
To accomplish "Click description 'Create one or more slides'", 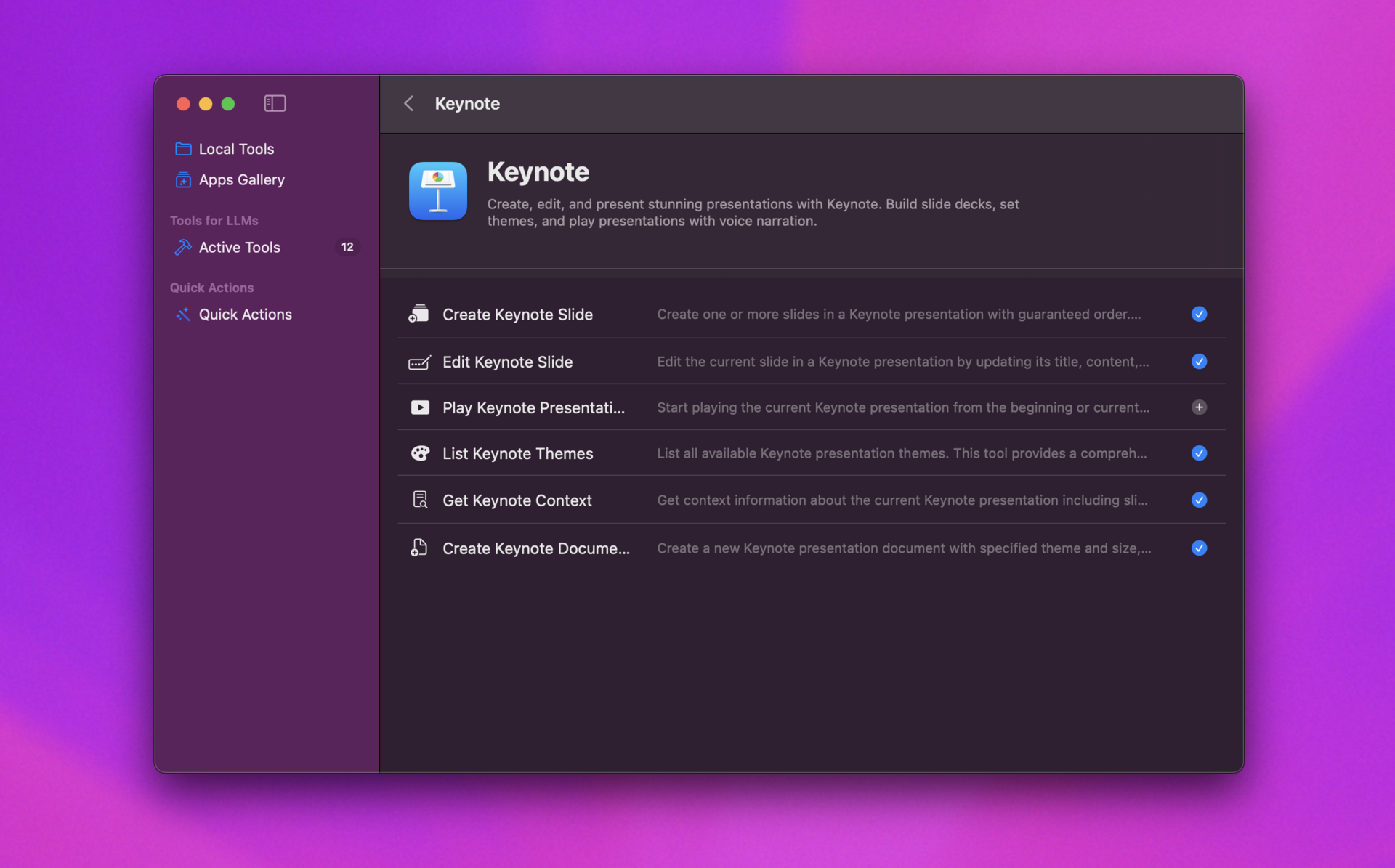I will 899,314.
